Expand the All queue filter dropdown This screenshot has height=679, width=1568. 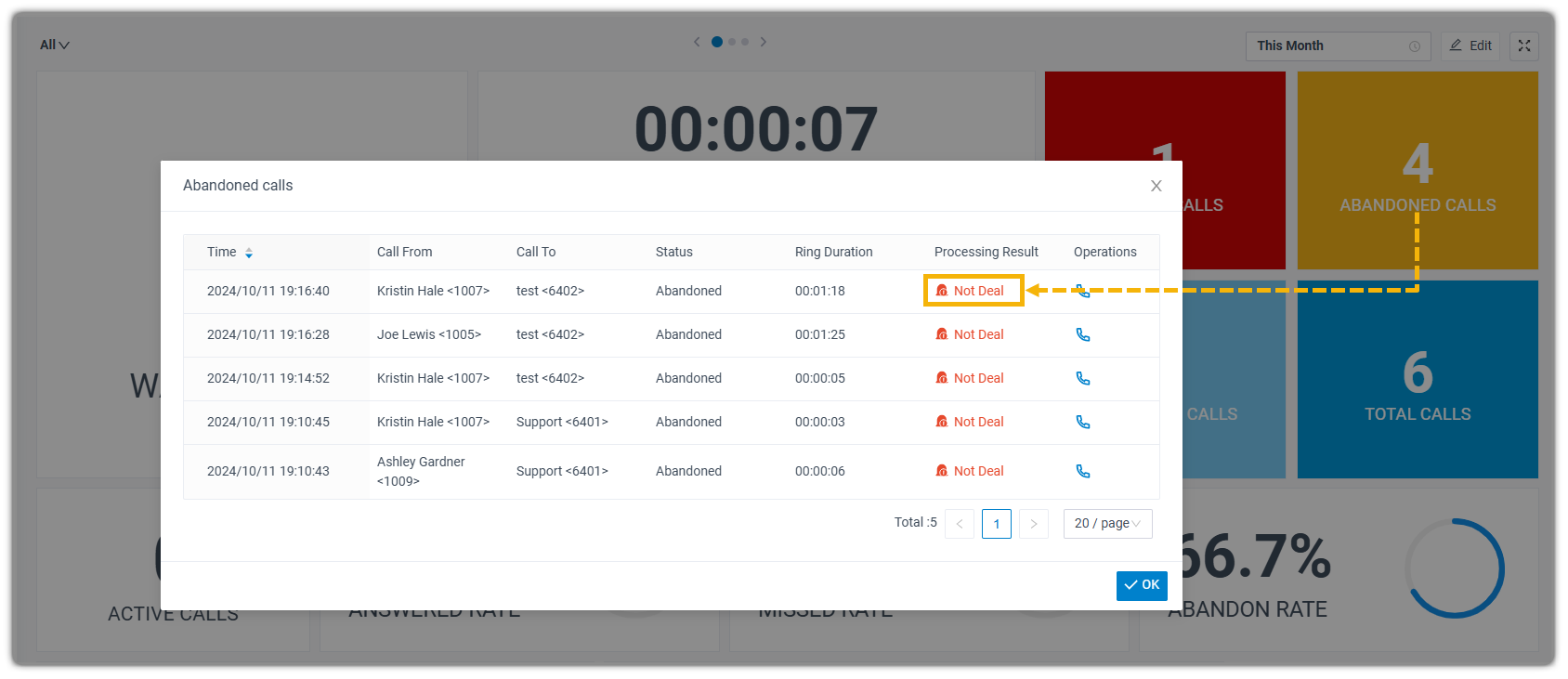click(54, 45)
